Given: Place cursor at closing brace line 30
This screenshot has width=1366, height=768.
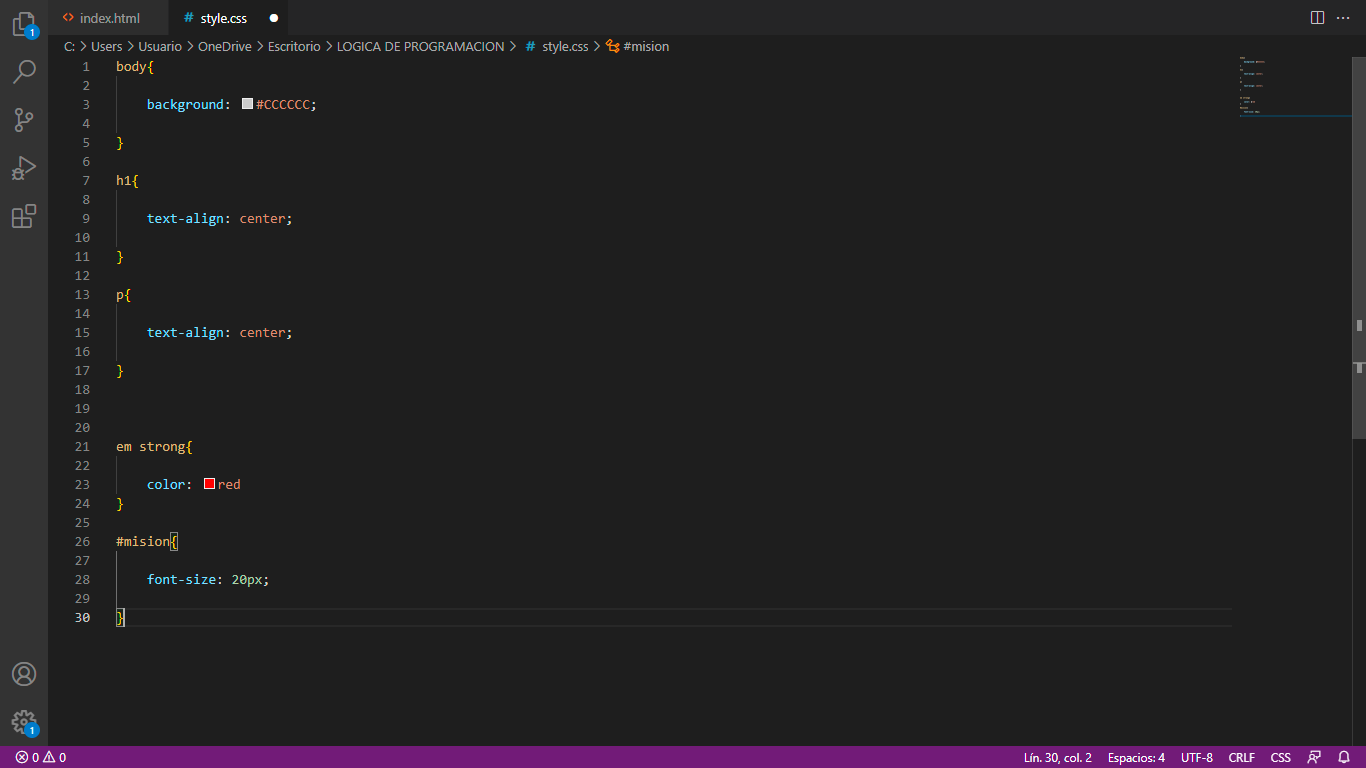Looking at the screenshot, I should tap(120, 617).
